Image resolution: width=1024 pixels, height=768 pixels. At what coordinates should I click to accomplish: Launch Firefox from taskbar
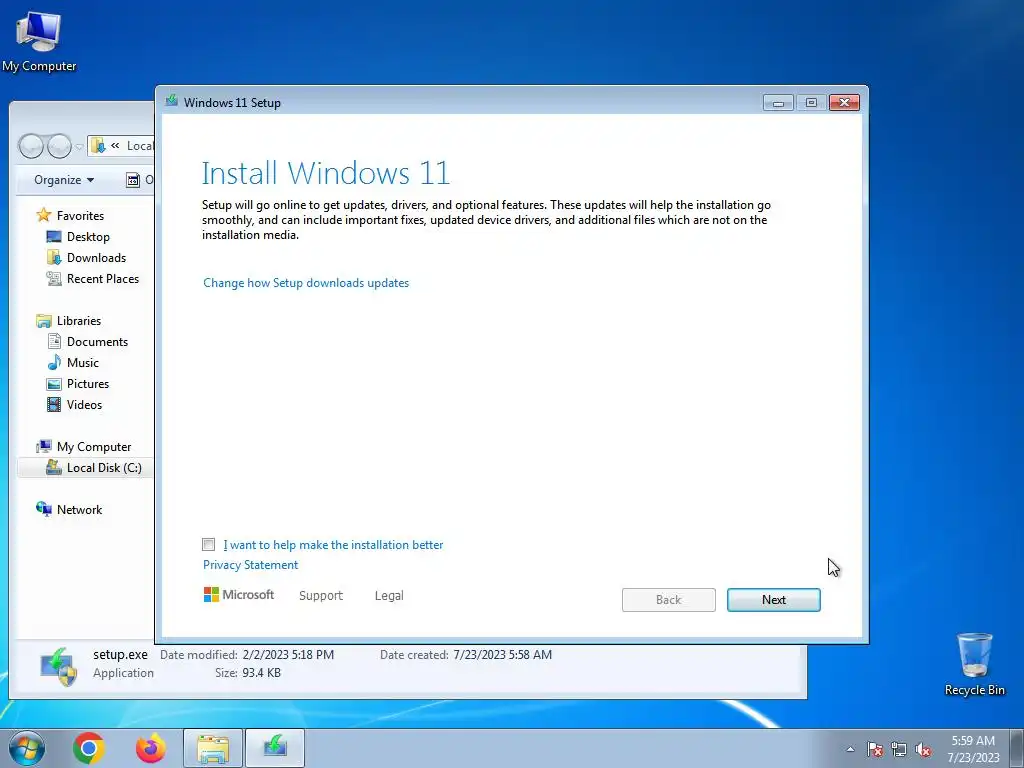150,748
